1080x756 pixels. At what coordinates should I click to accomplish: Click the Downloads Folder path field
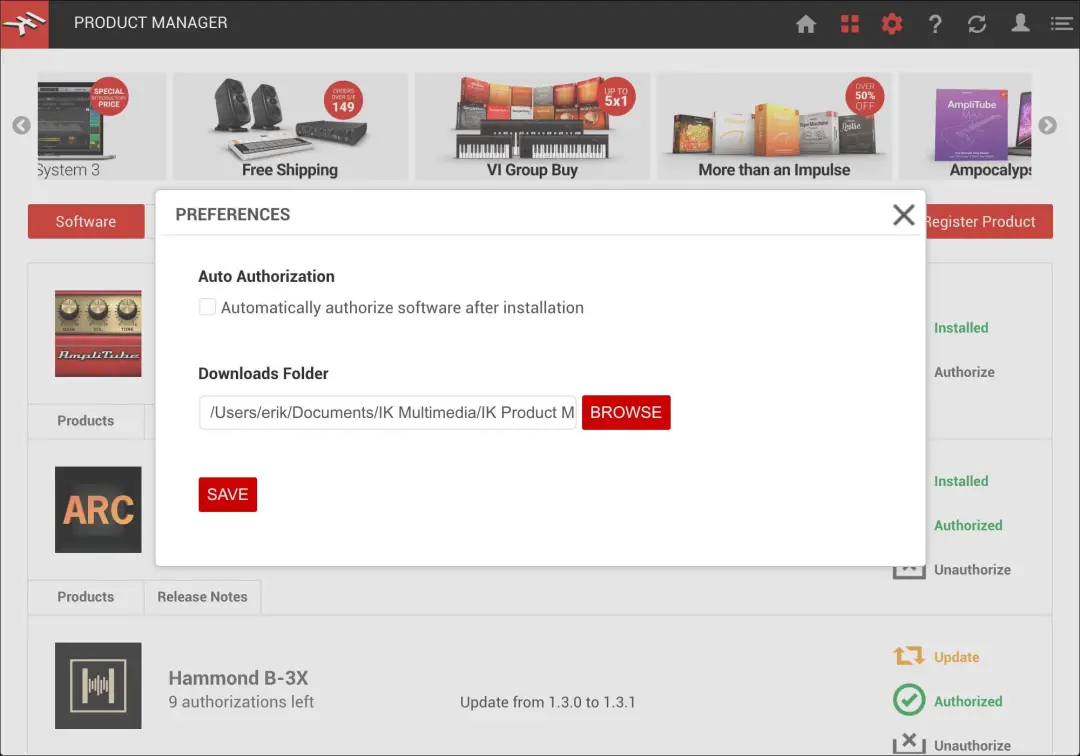388,412
